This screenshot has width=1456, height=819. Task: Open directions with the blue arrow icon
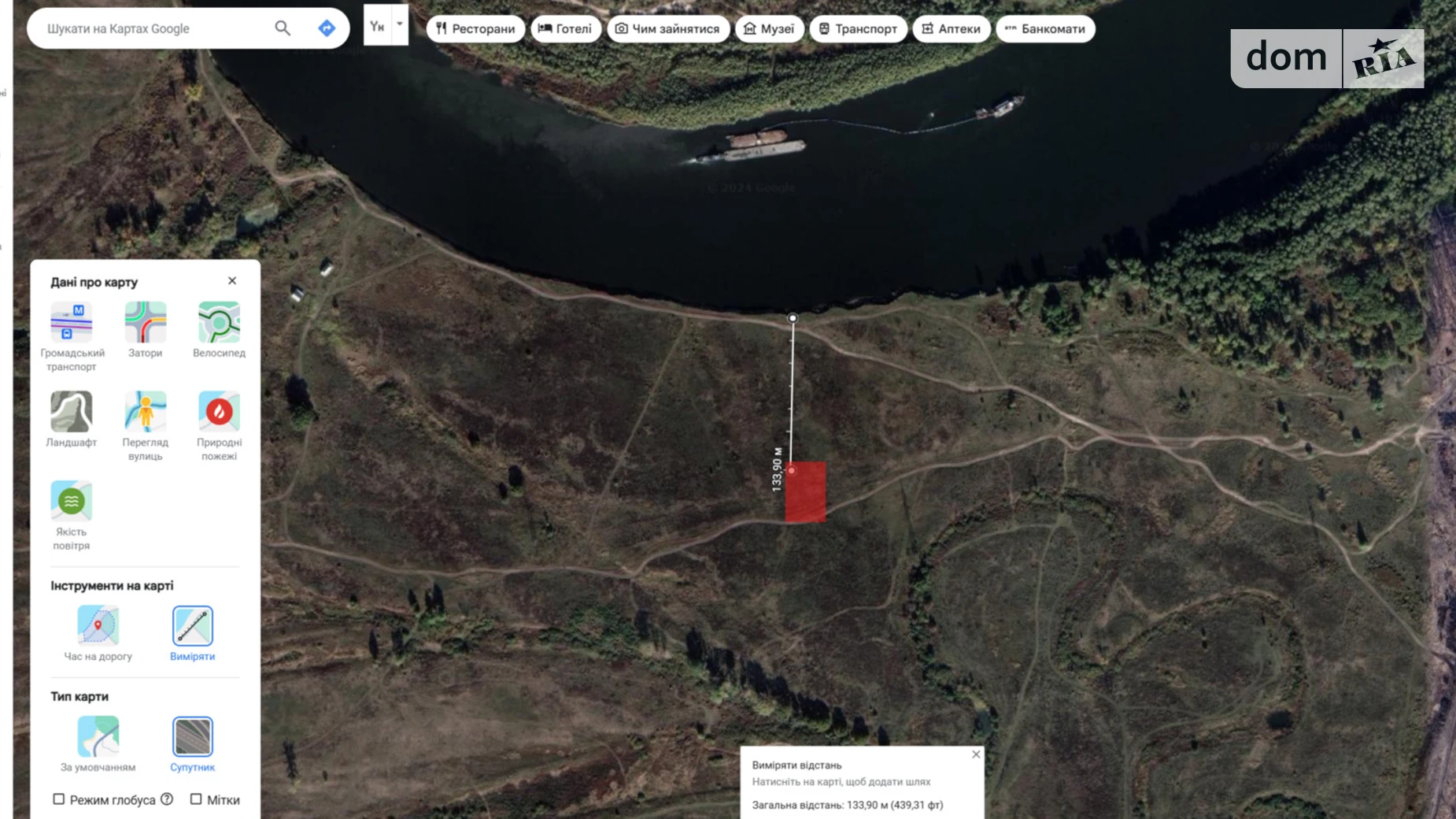[327, 28]
